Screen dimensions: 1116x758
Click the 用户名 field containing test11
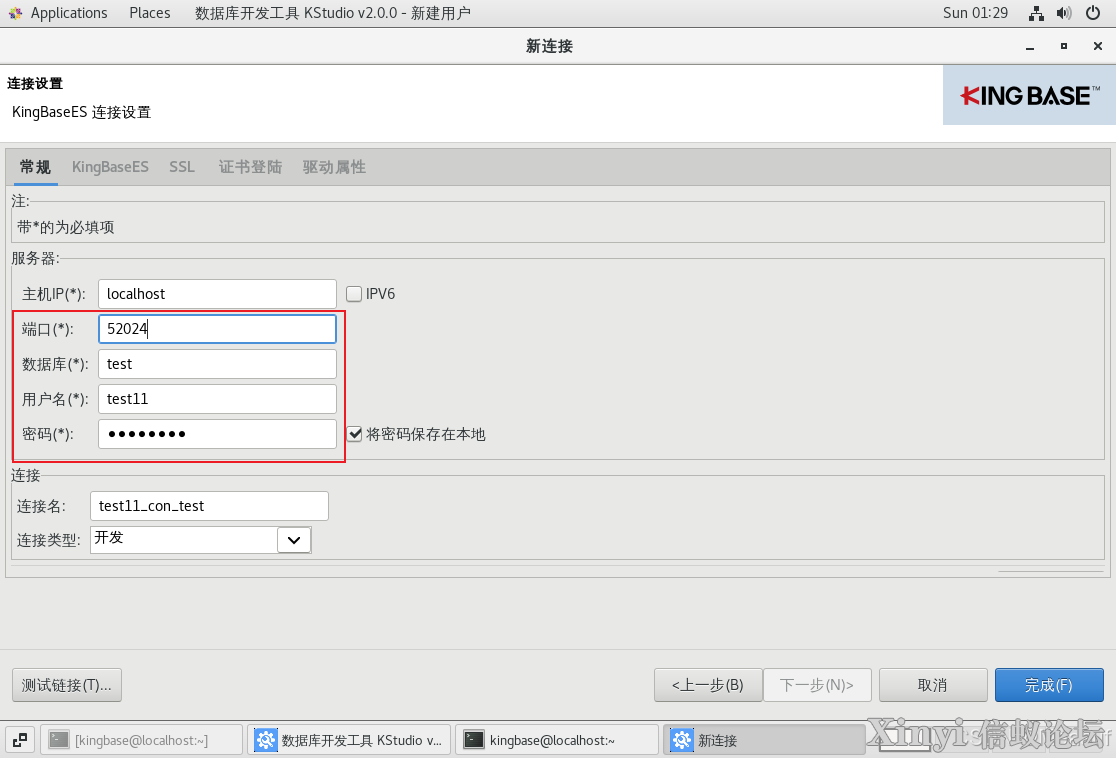click(217, 399)
